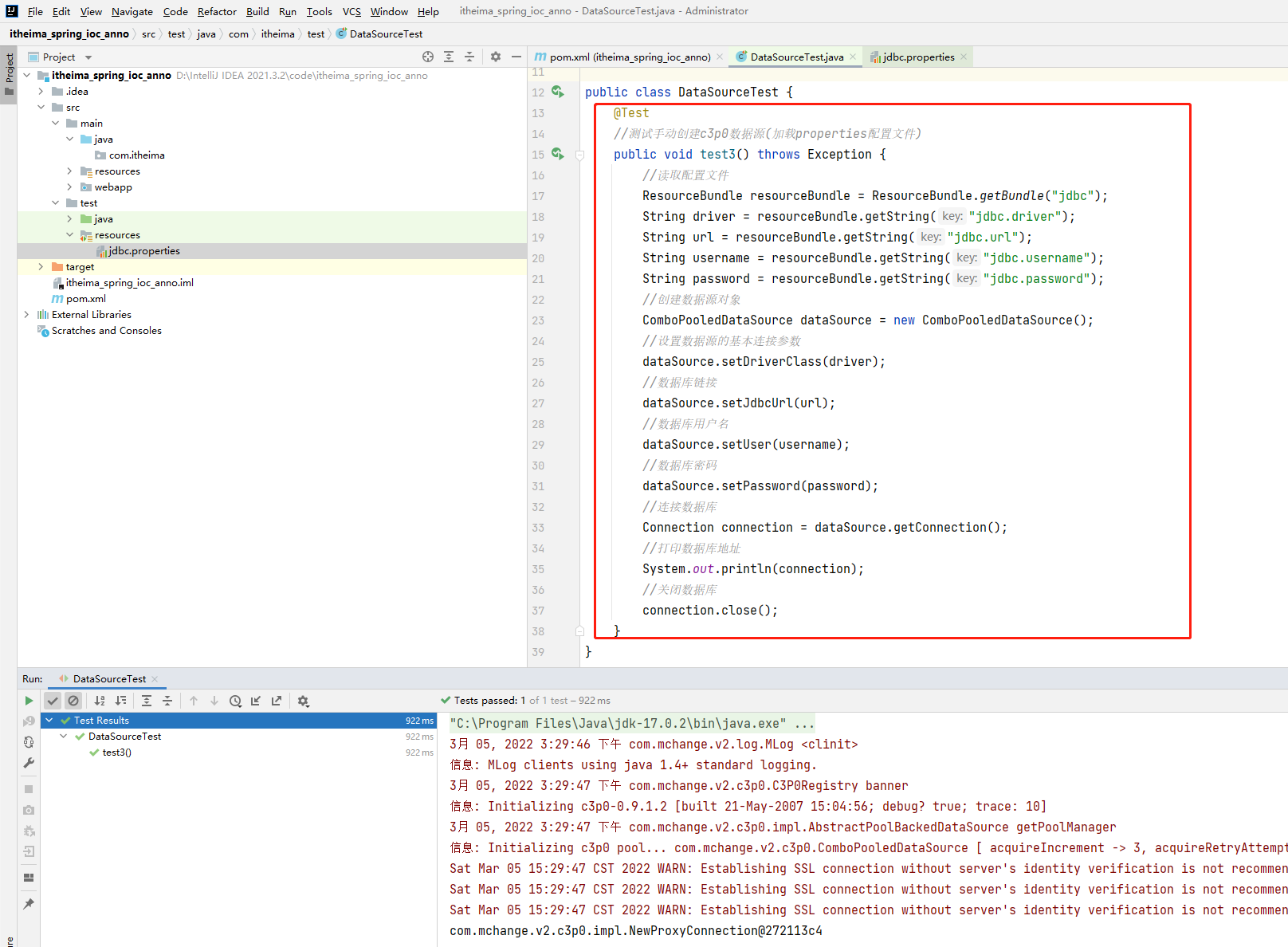Image resolution: width=1288 pixels, height=947 pixels.
Task: Open the File menu
Action: coord(35,11)
